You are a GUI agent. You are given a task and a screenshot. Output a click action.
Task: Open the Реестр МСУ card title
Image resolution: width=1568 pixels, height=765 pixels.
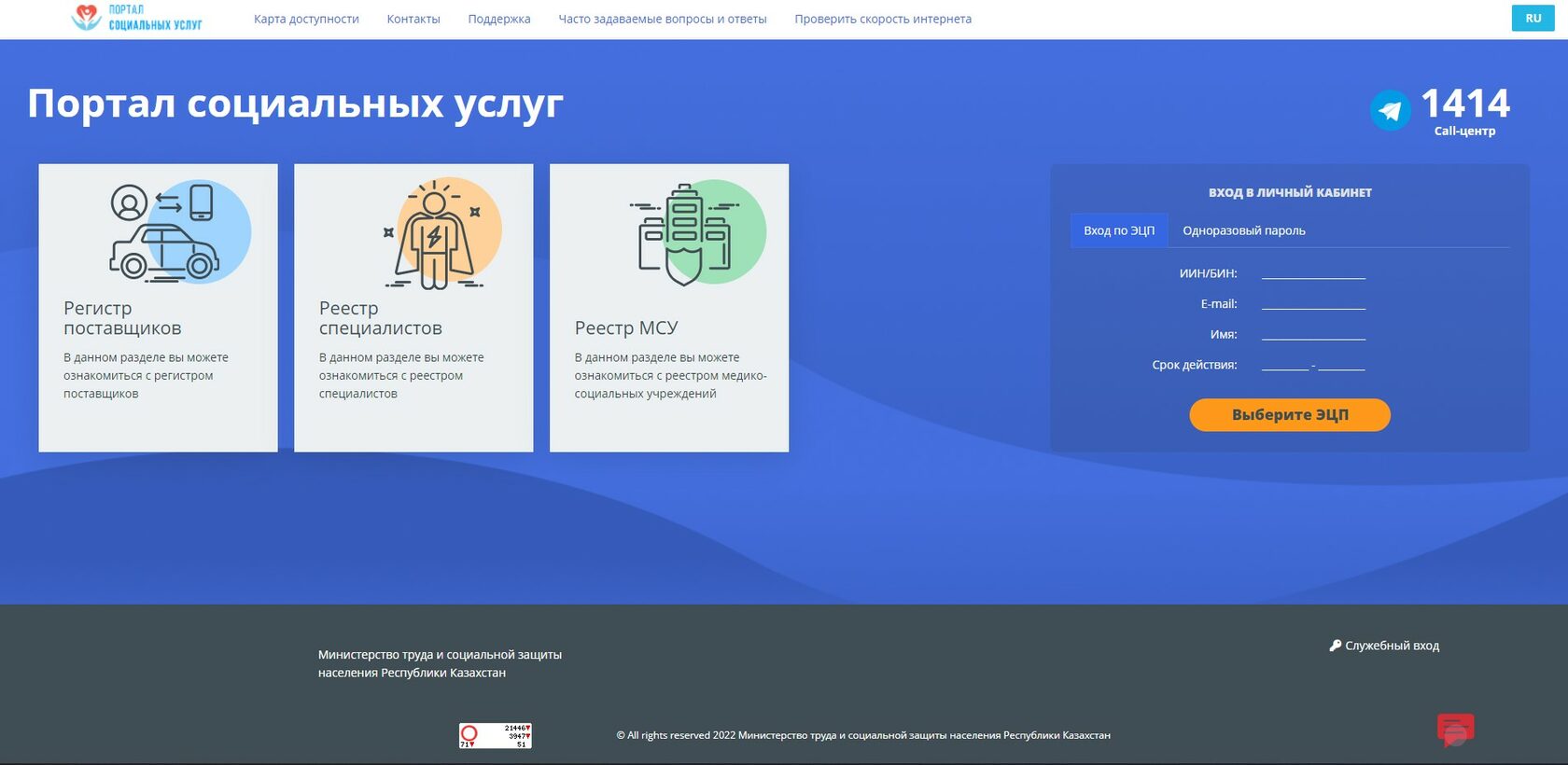click(626, 328)
